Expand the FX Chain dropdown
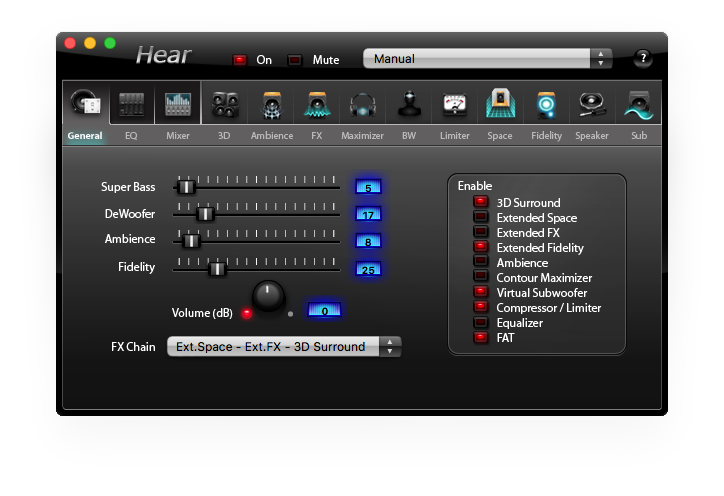The image size is (724, 496). [x=283, y=347]
